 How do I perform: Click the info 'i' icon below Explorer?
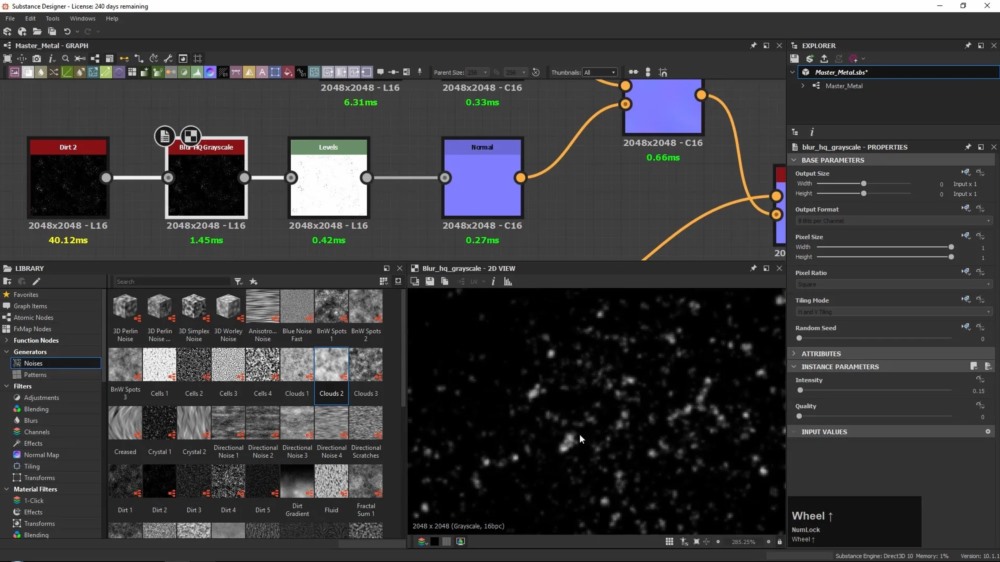(x=812, y=132)
